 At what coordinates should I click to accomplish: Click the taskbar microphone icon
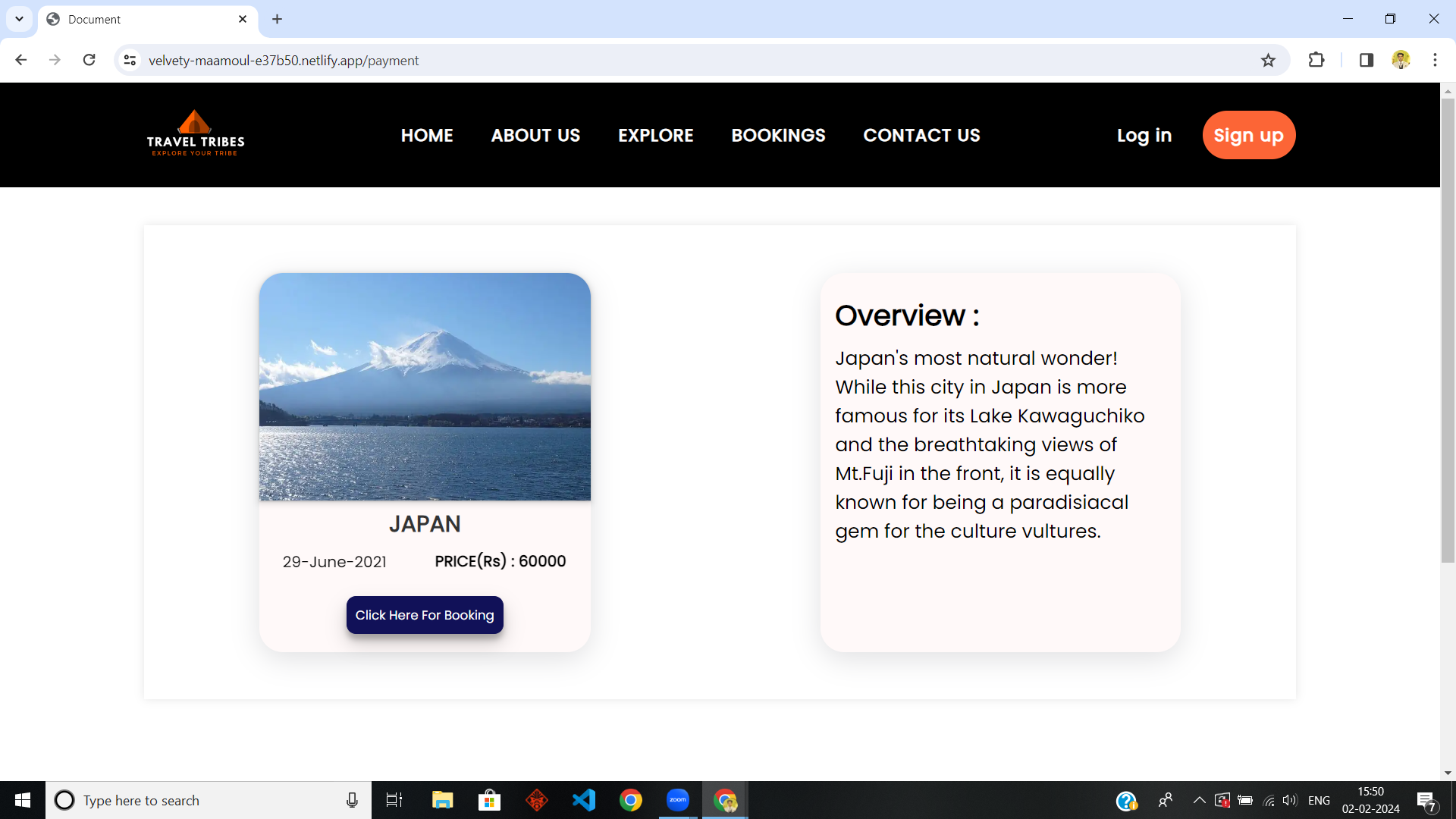352,800
